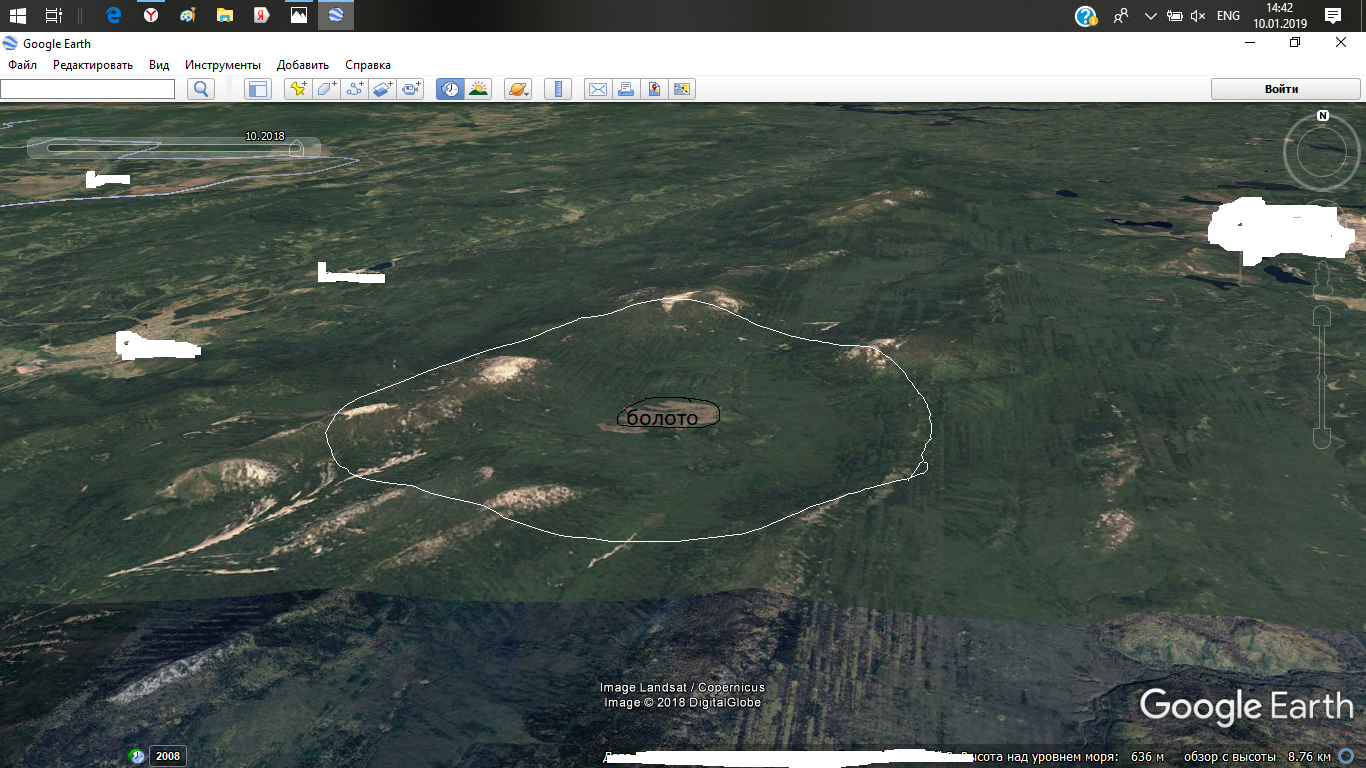
Task: Open the Редактировать menu
Action: 93,65
